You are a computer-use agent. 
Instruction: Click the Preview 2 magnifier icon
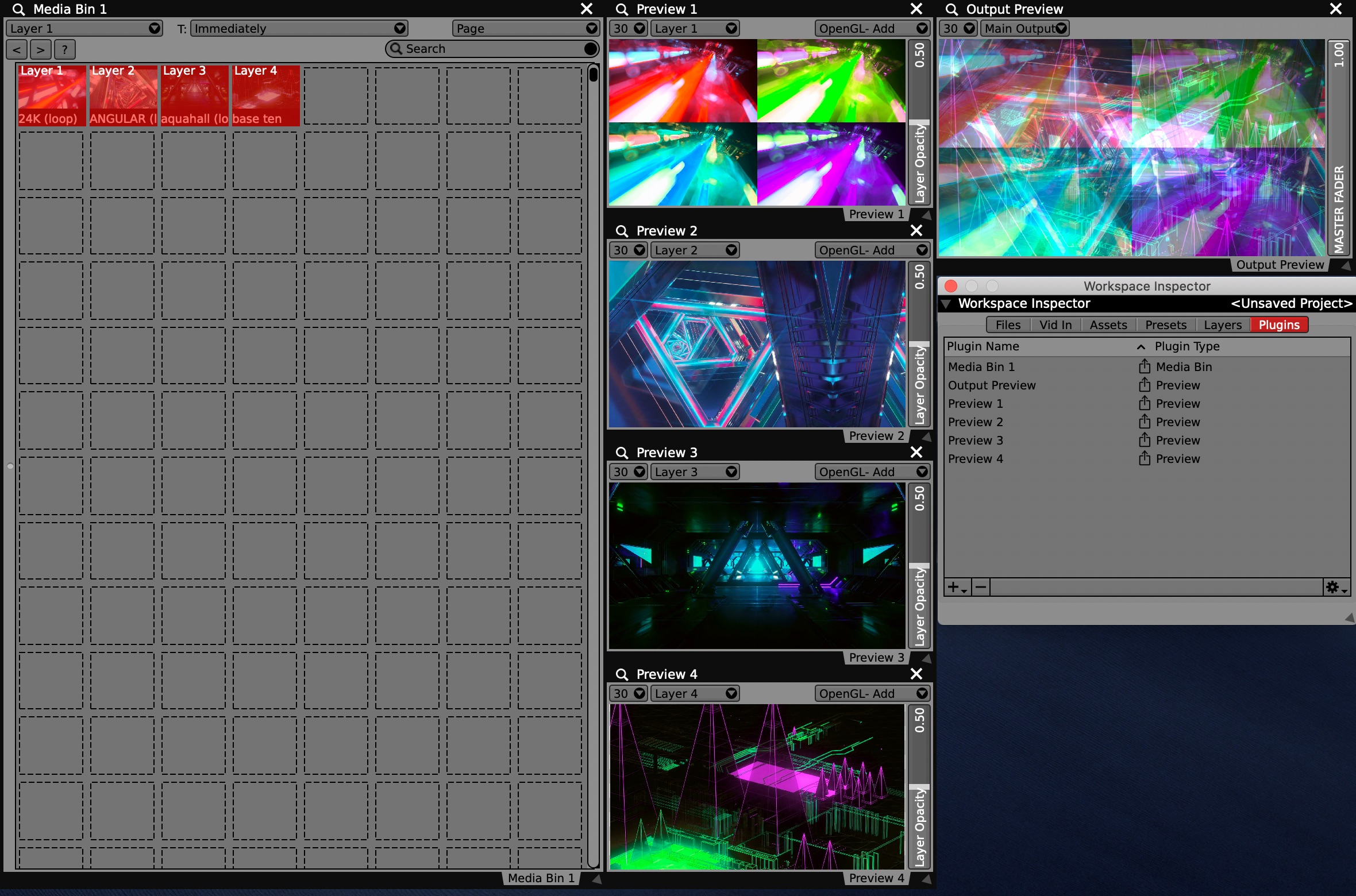coord(622,231)
